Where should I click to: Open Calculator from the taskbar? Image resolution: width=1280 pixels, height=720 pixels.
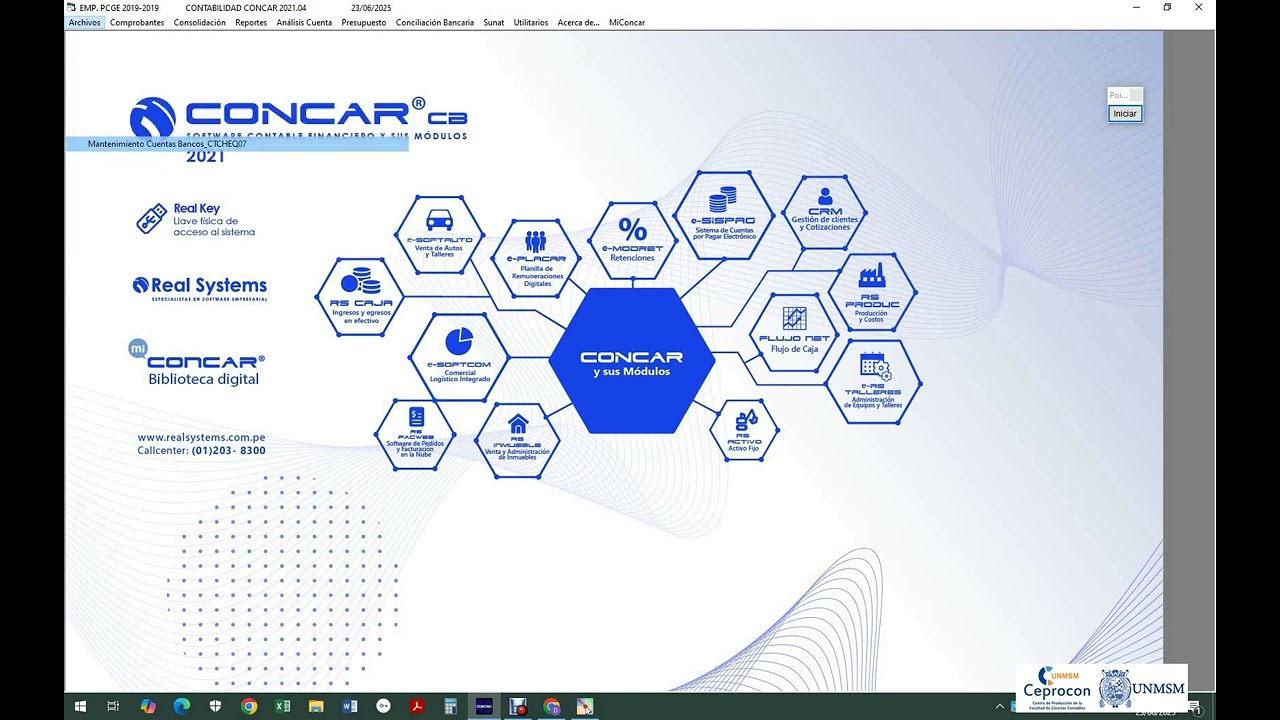coord(450,706)
